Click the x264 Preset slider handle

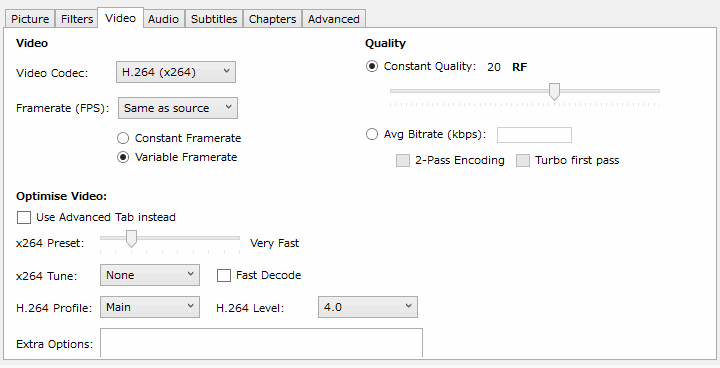[x=131, y=239]
